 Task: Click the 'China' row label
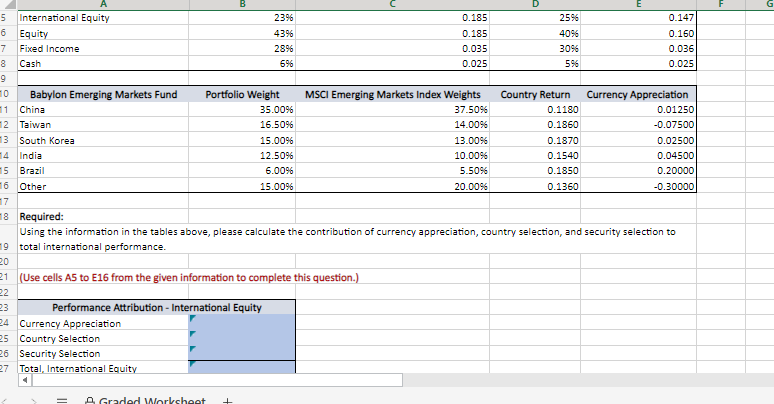(103, 109)
